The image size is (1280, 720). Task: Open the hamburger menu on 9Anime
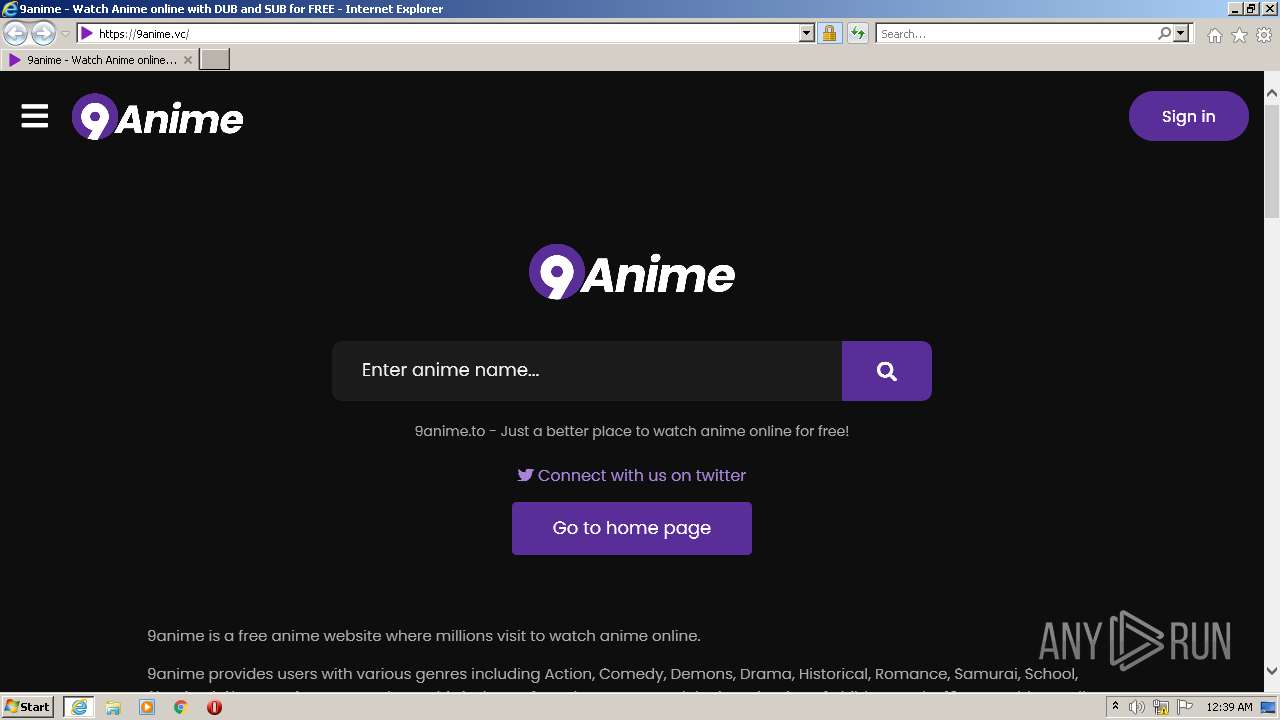pyautogui.click(x=35, y=117)
